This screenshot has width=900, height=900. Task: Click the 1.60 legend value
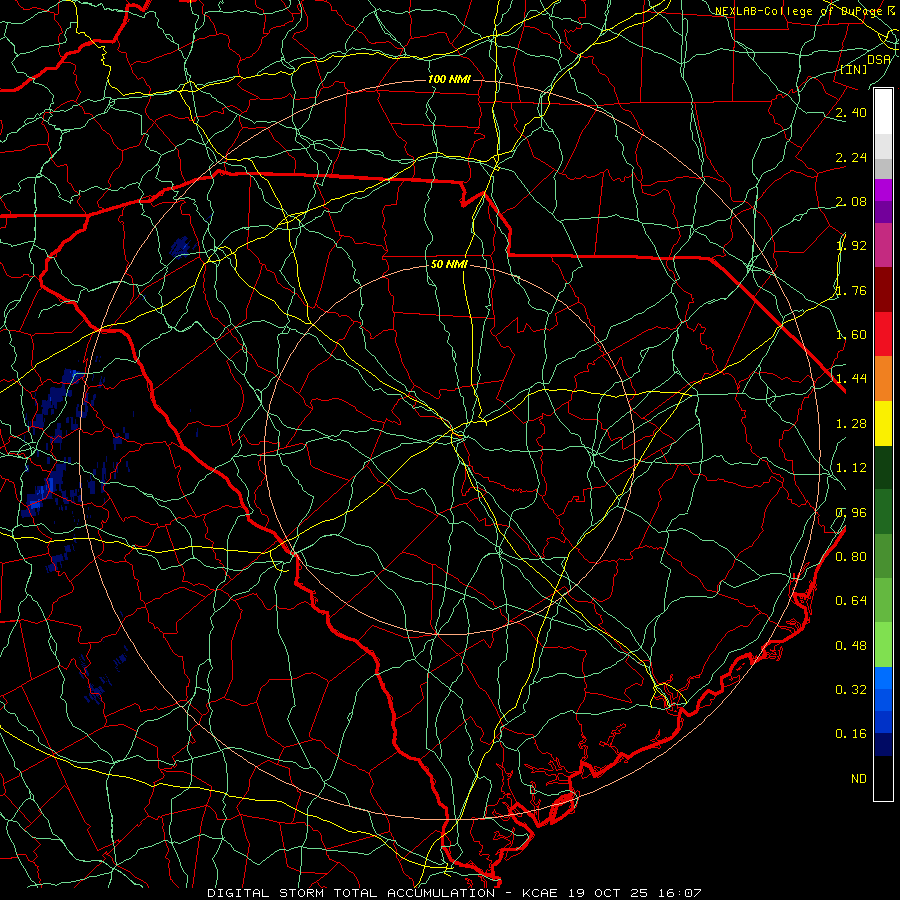[x=851, y=335]
